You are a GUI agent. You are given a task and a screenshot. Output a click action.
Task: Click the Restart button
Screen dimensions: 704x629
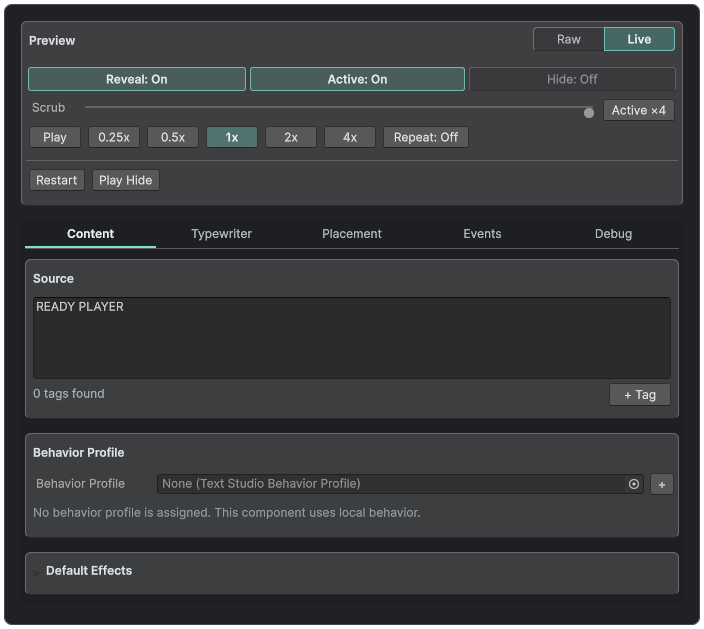pyautogui.click(x=57, y=180)
